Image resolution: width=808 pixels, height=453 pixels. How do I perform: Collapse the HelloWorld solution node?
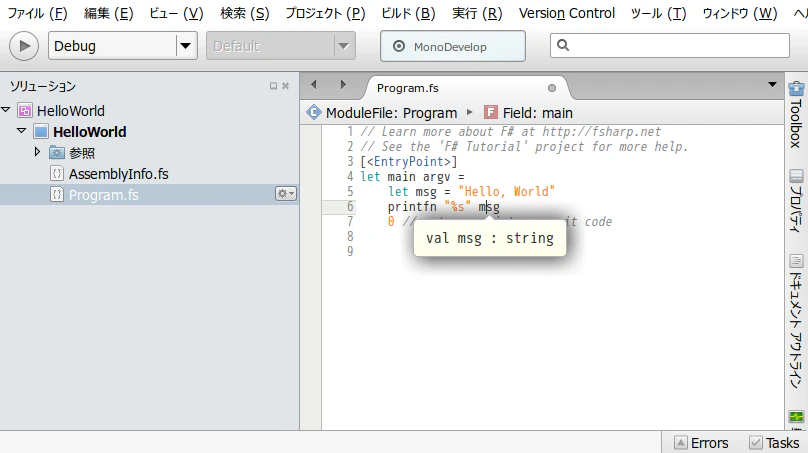[x=6, y=110]
